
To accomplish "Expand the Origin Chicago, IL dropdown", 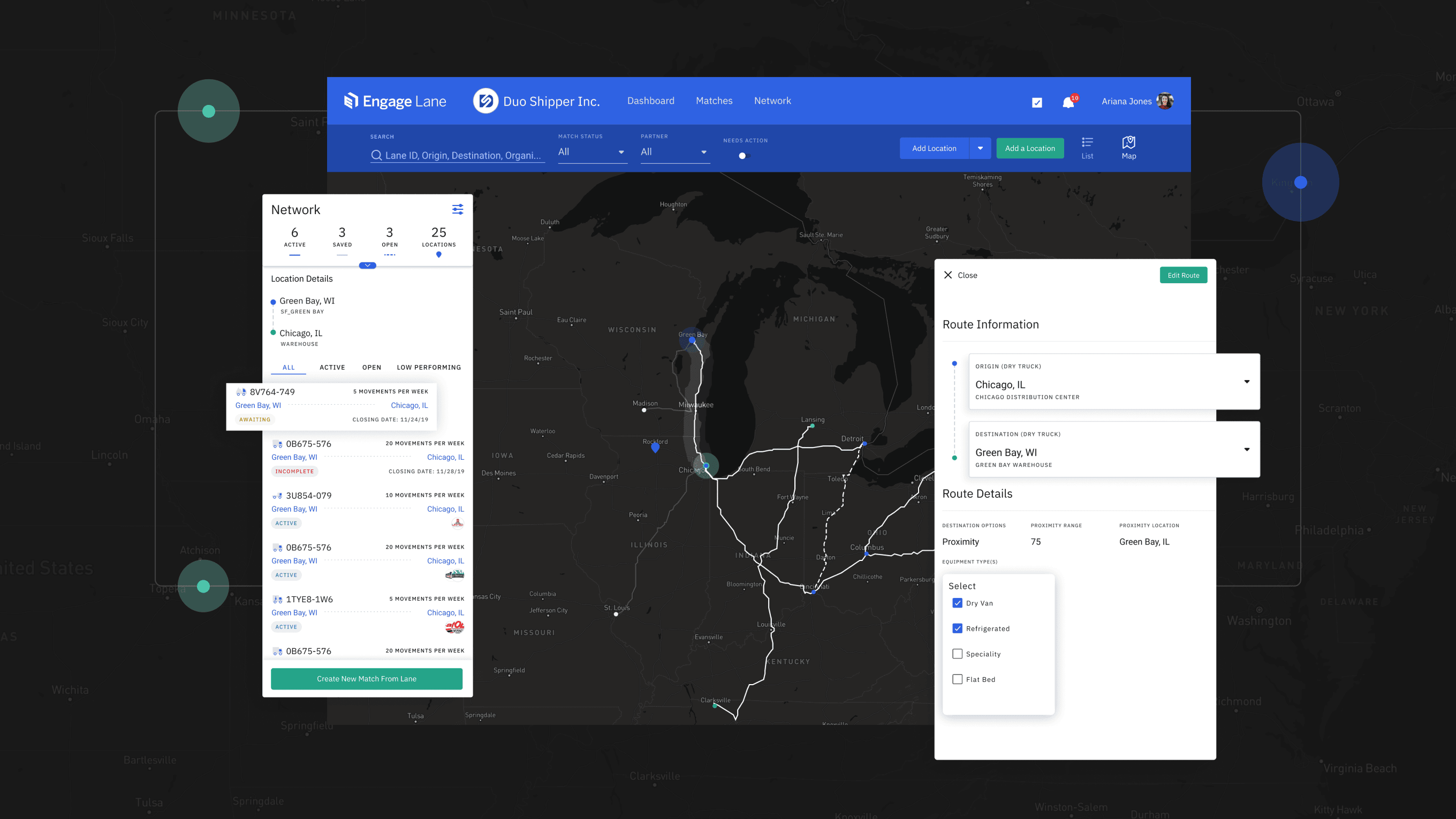I will 1246,382.
